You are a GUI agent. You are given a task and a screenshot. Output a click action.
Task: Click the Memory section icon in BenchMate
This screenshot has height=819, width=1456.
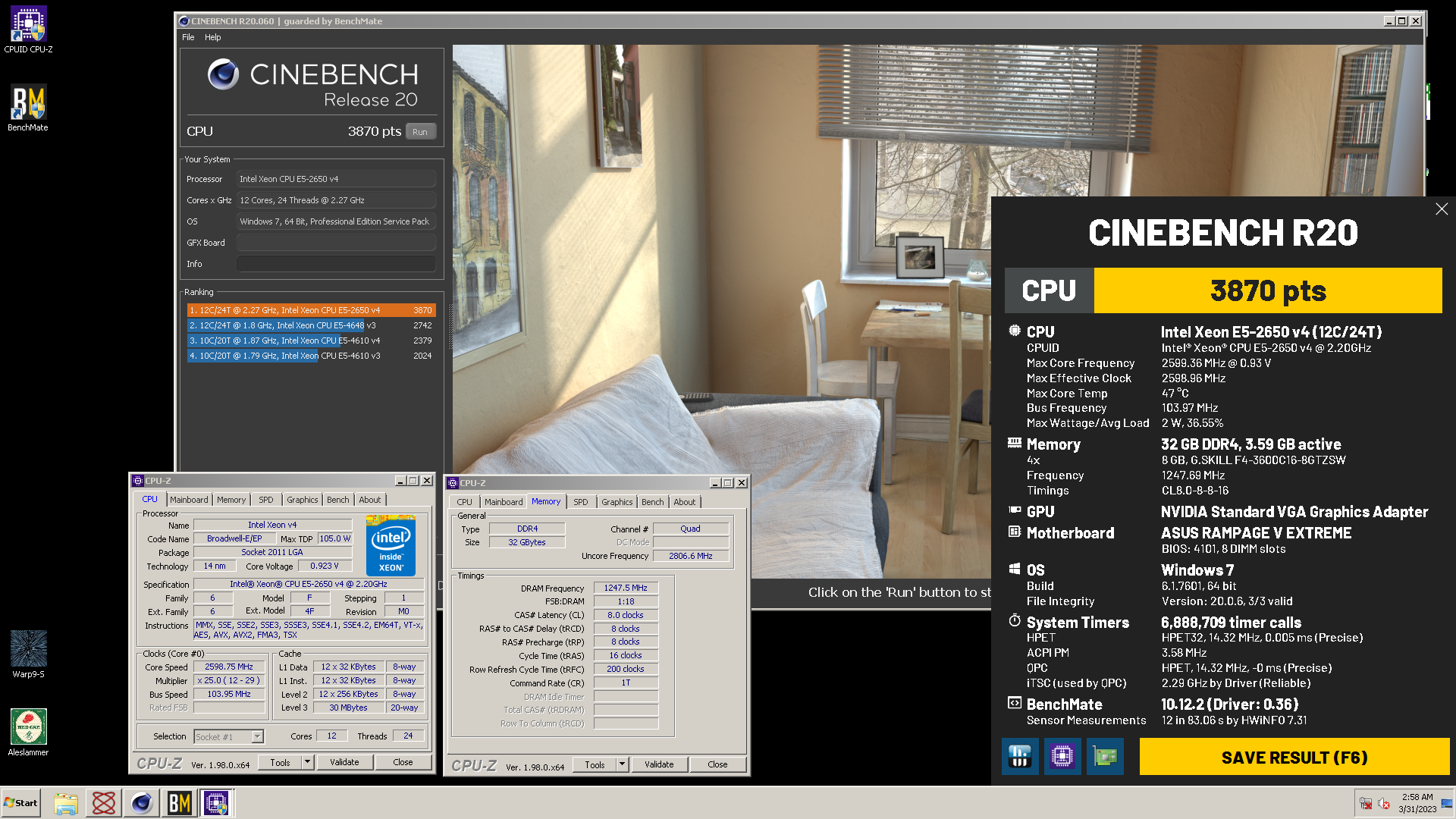click(1015, 443)
